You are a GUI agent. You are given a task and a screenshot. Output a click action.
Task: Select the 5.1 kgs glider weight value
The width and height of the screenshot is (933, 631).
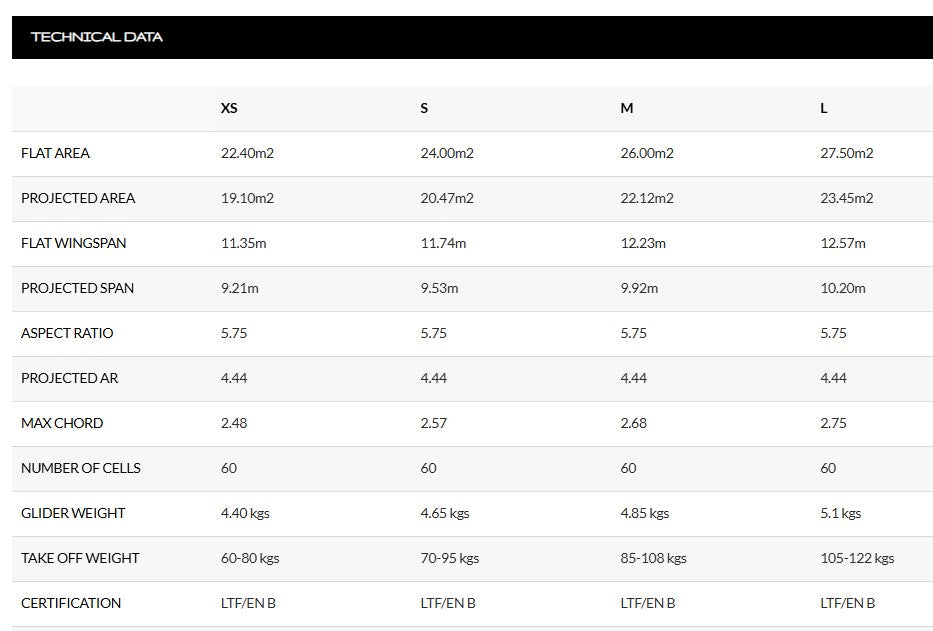pyautogui.click(x=840, y=513)
